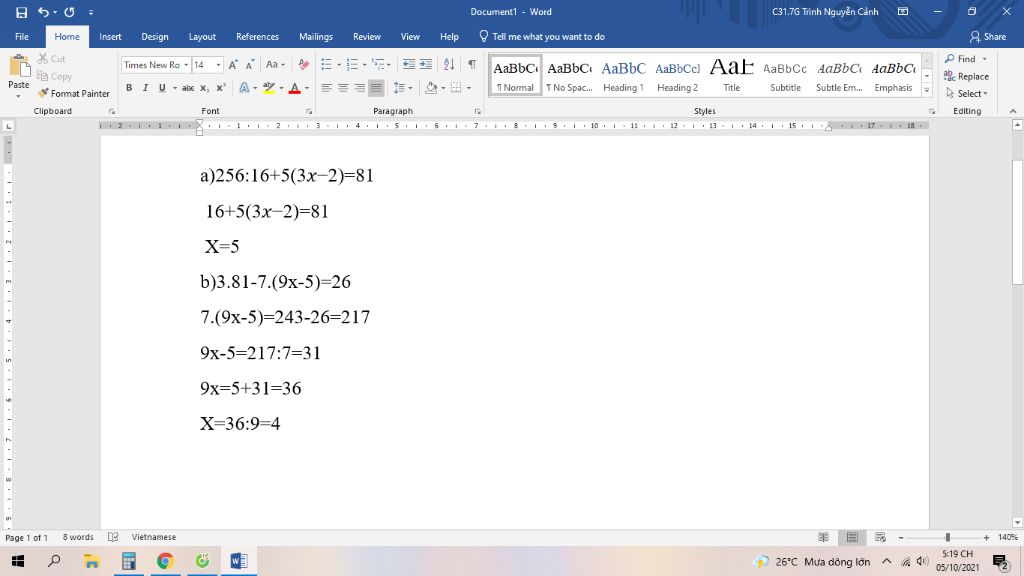Align text right
Viewport: 1024px width, 576px height.
coord(360,88)
